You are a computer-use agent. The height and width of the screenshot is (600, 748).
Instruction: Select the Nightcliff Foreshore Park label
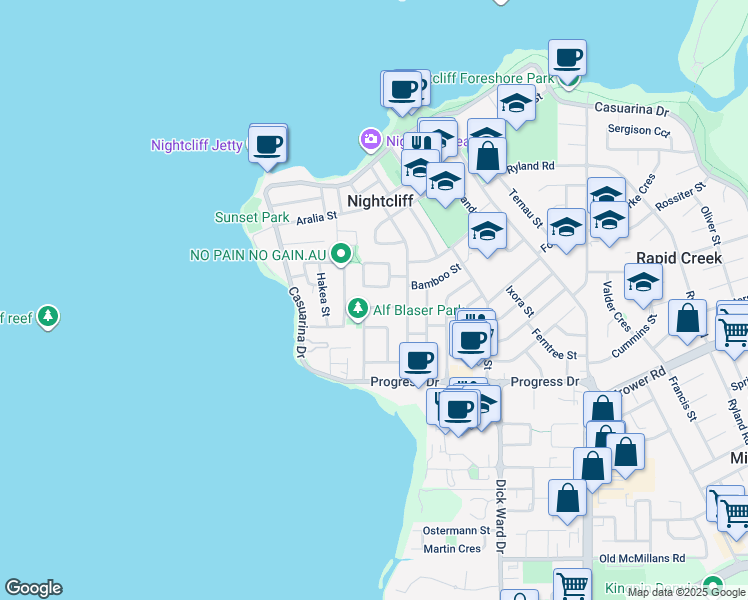tap(492, 78)
